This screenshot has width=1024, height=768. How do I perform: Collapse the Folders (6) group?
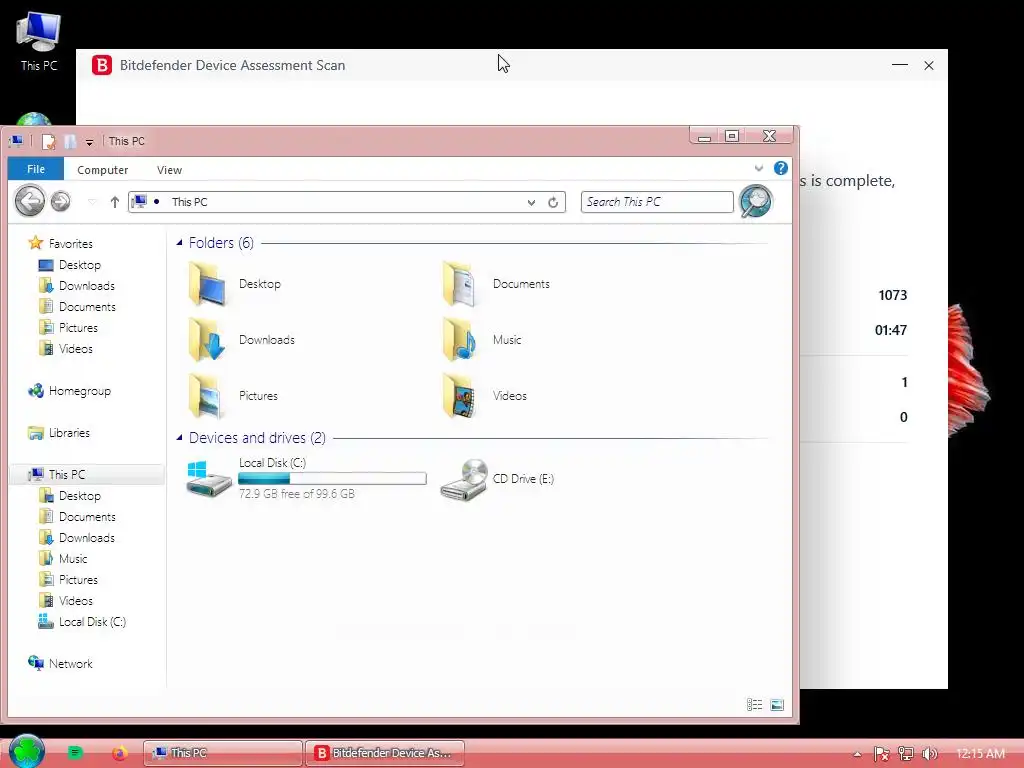pos(179,243)
